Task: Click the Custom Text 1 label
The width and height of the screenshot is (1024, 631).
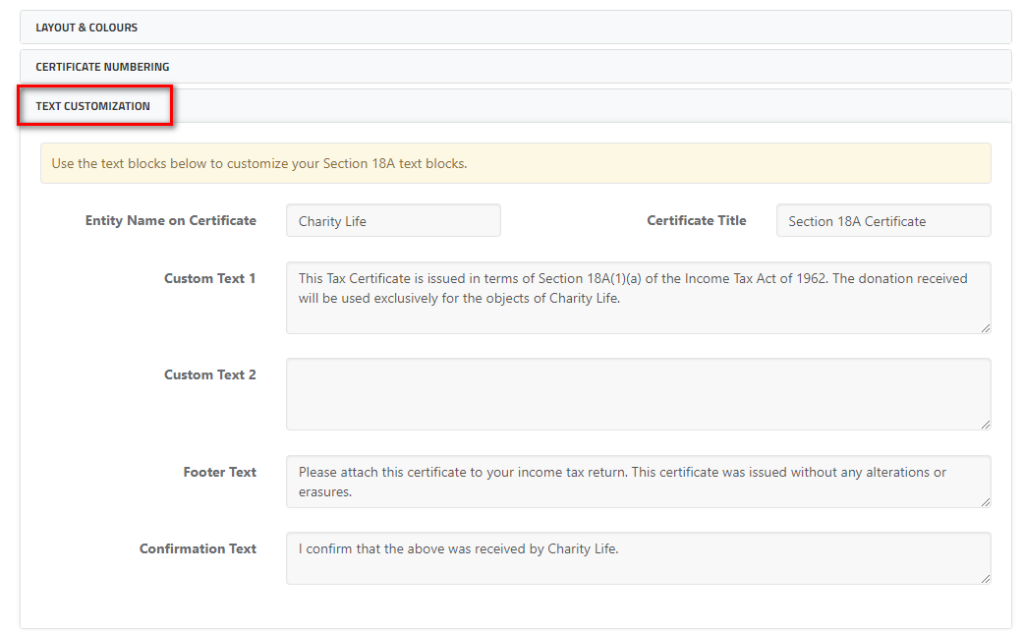Action: tap(210, 278)
